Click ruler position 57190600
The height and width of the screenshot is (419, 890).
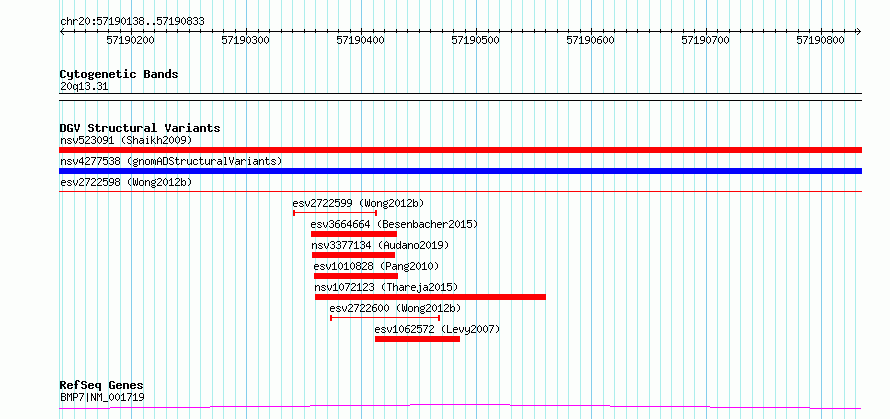point(591,40)
